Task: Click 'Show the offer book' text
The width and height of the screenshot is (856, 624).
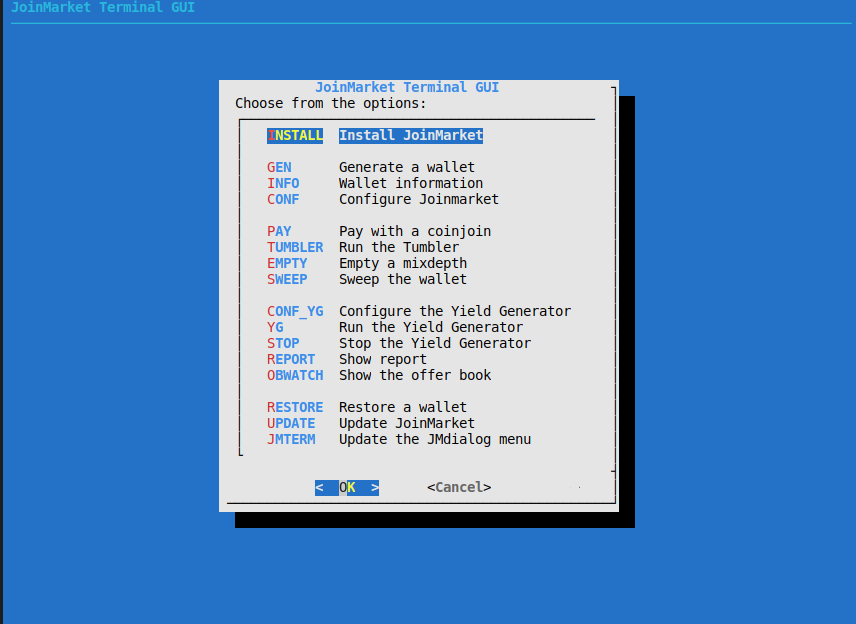Action: (415, 375)
